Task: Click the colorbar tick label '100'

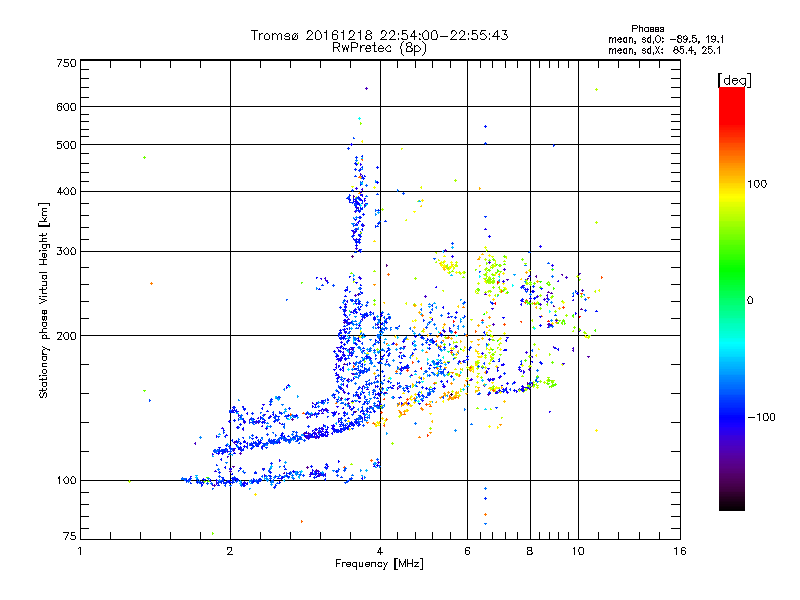Action: coord(757,184)
